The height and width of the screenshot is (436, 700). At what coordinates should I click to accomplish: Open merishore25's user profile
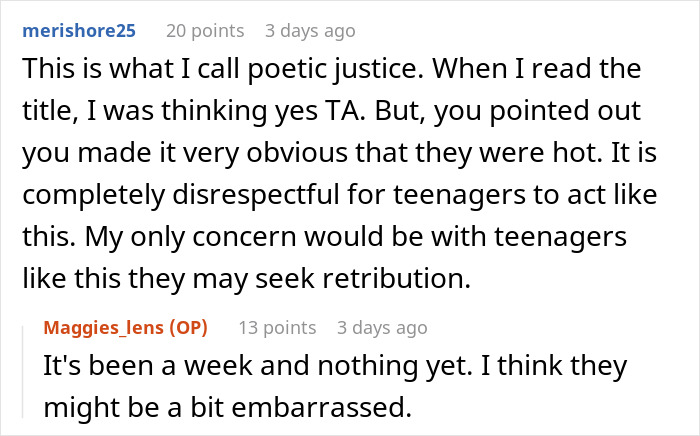click(79, 31)
